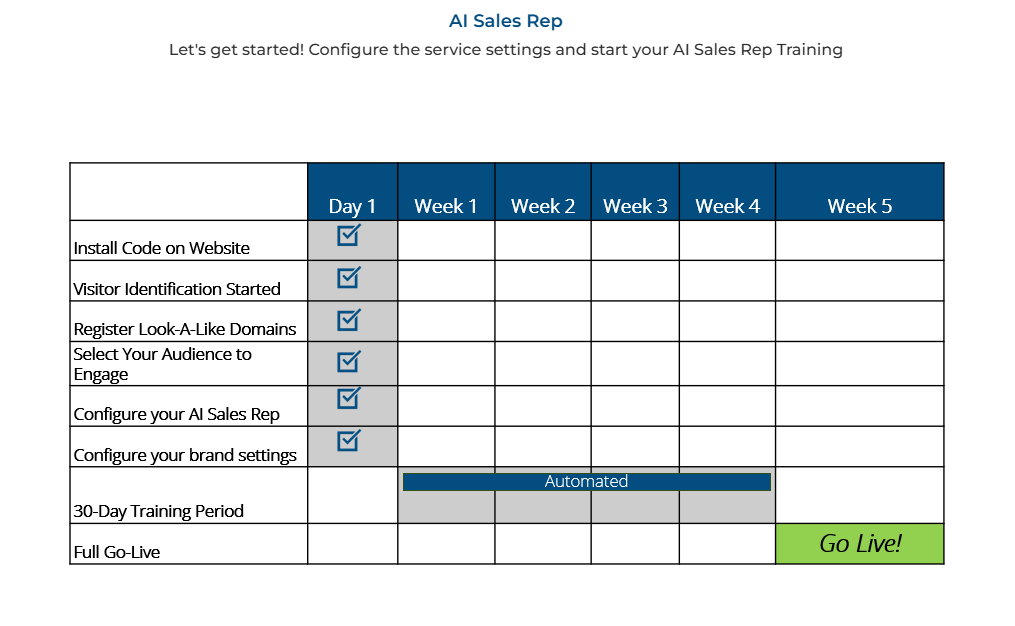This screenshot has width=1015, height=626.
Task: Check the Install Code on Website checkmark icon
Action: pos(349,235)
